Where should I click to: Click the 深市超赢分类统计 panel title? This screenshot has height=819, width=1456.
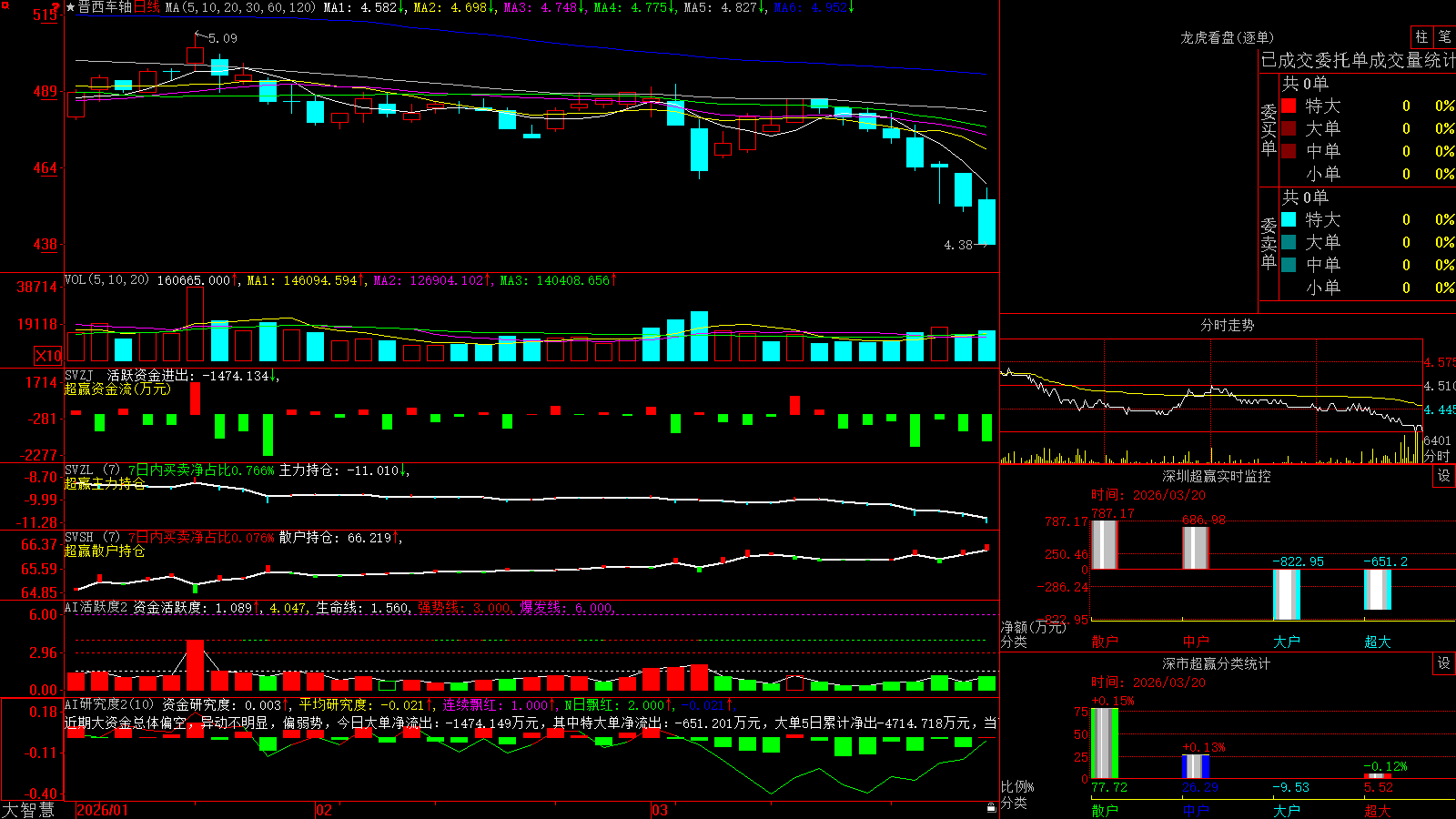click(1217, 663)
